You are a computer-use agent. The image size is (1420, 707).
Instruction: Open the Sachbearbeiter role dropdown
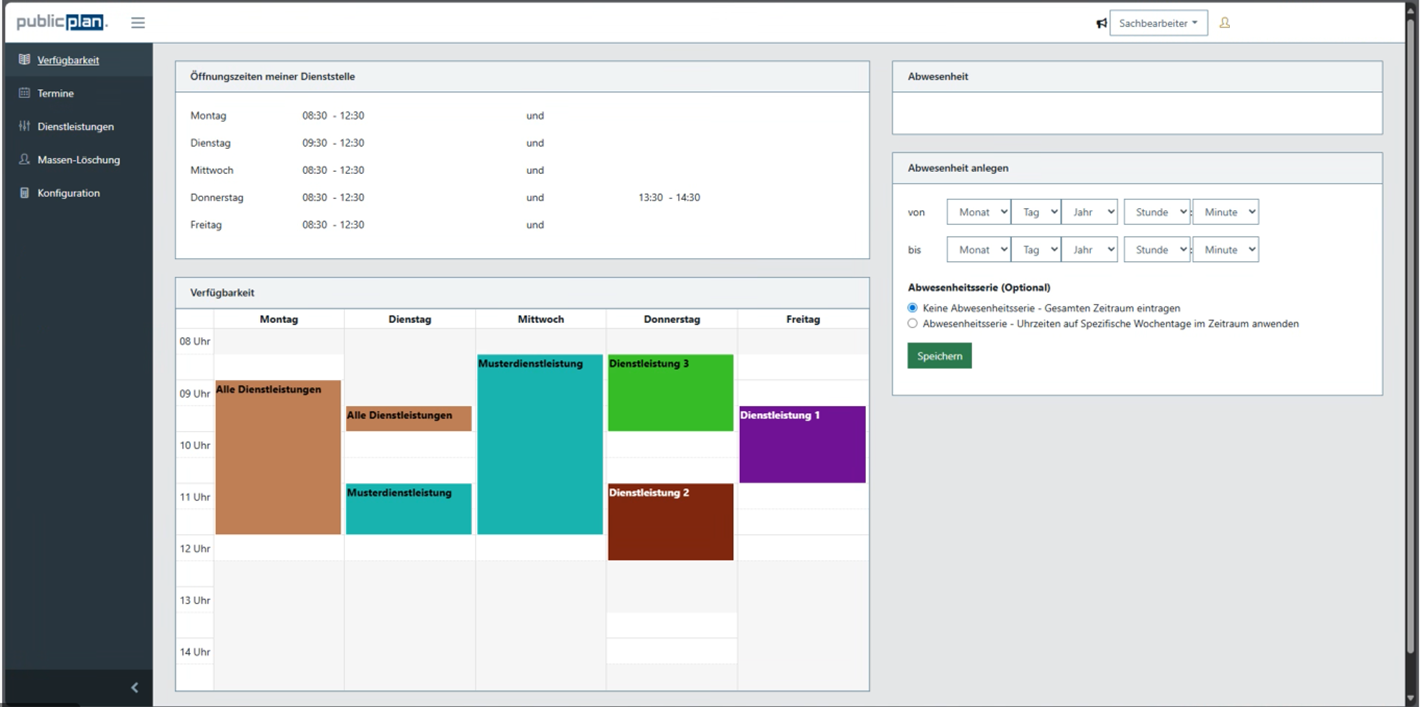tap(1158, 23)
